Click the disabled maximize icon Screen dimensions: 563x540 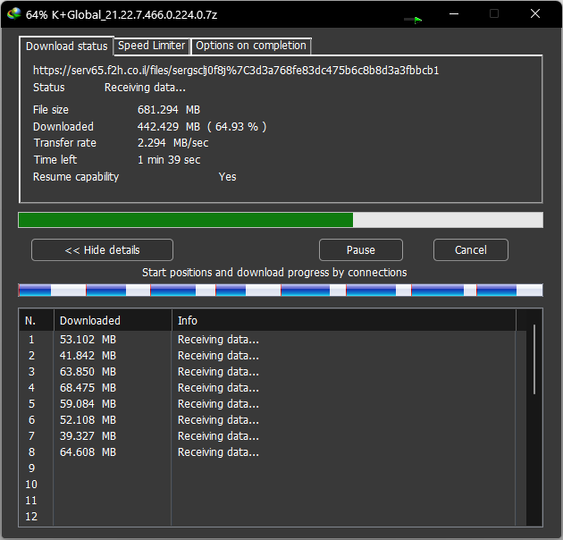point(494,14)
